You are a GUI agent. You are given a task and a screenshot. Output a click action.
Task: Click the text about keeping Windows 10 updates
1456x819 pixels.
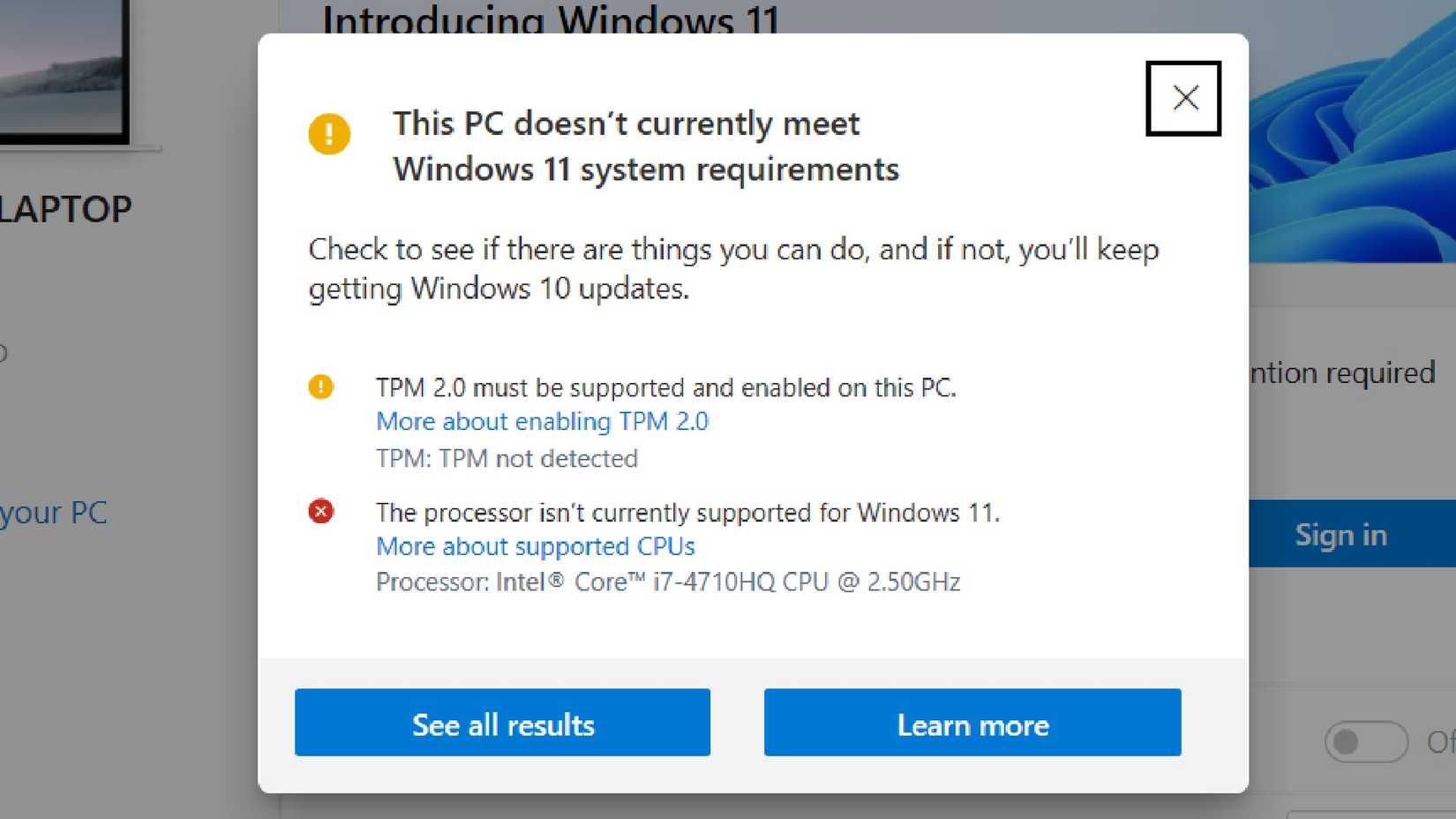click(732, 267)
